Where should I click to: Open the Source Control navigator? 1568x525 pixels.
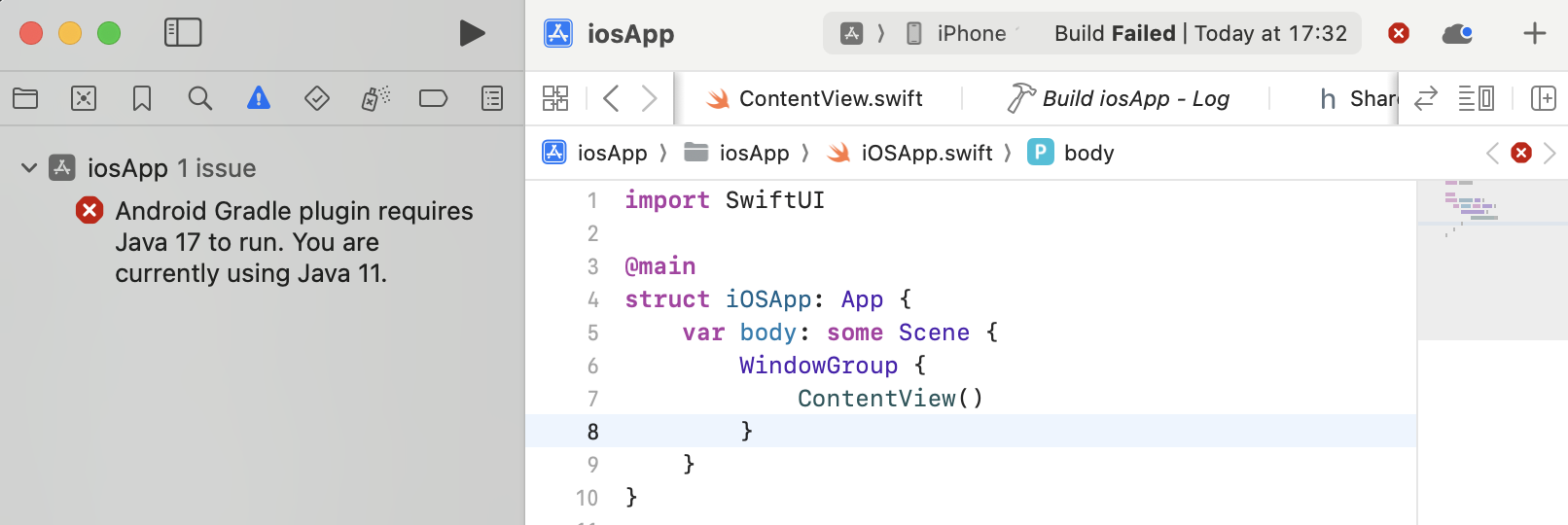[x=84, y=98]
